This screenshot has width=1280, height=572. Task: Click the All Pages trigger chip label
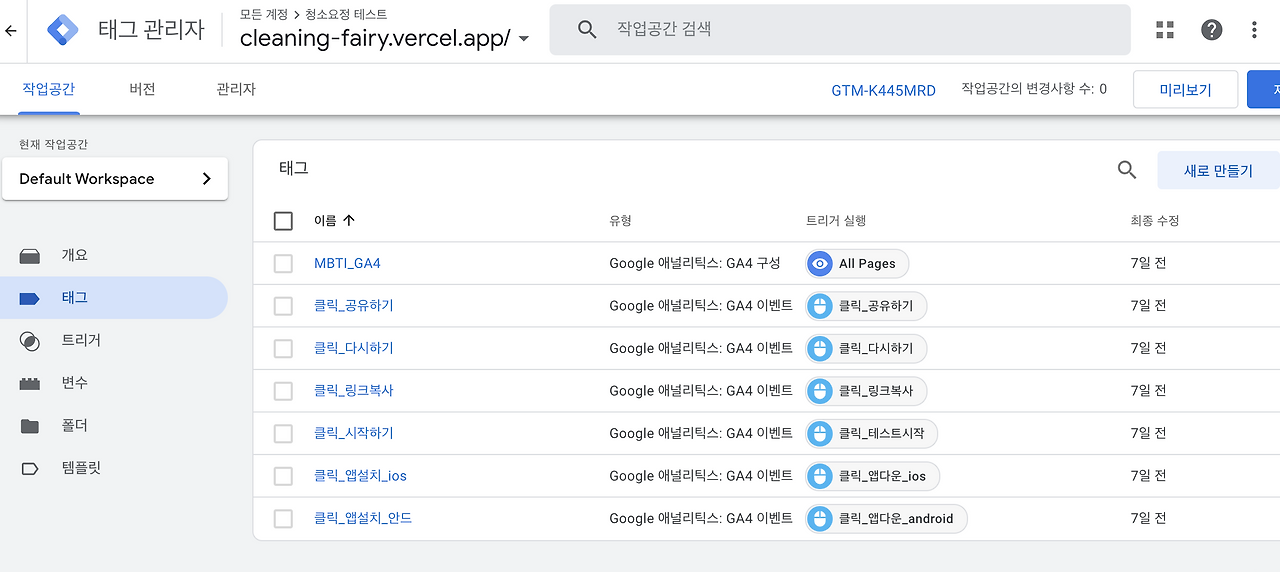(x=867, y=264)
